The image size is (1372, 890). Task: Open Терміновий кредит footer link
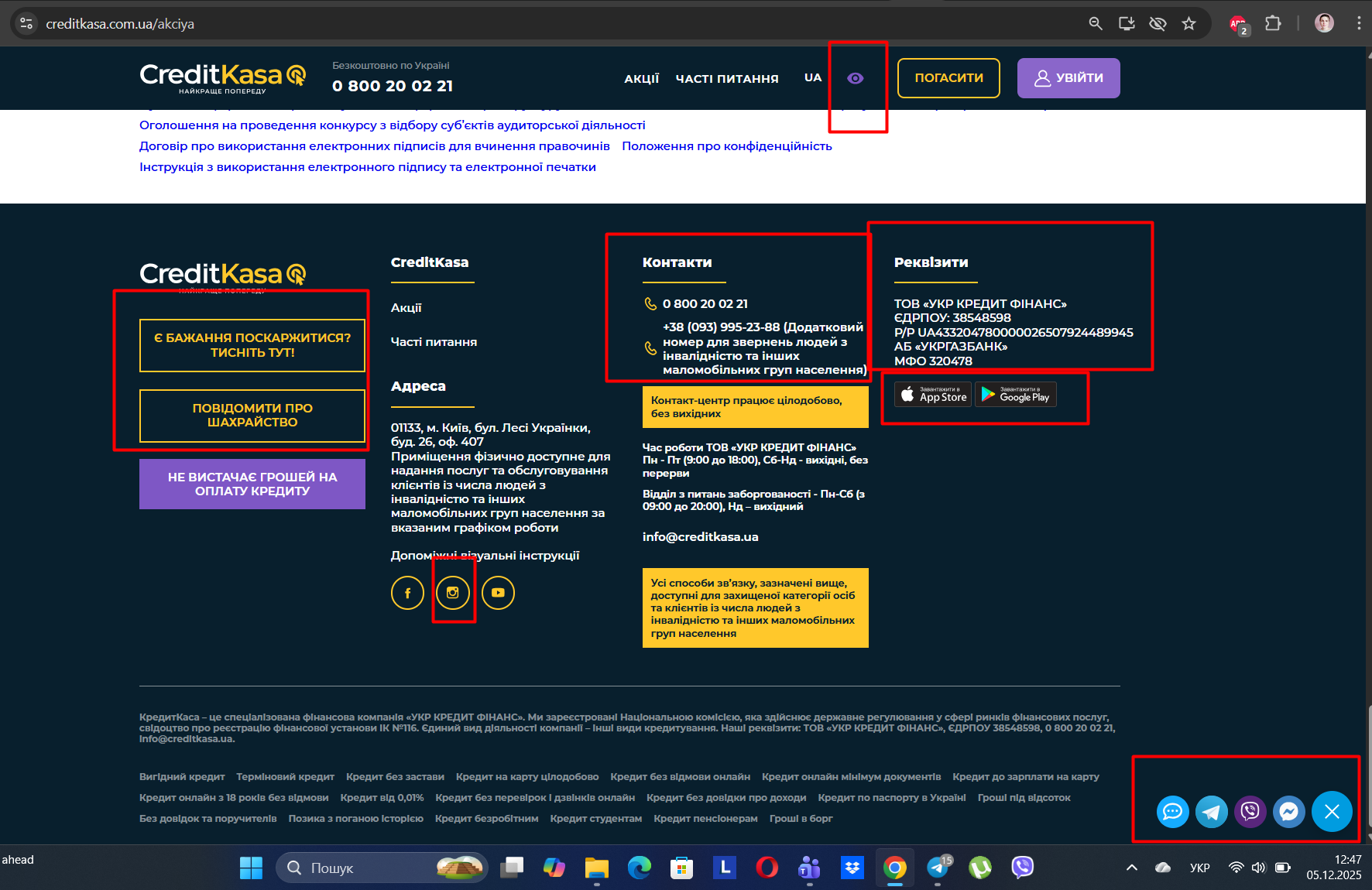pos(286,777)
